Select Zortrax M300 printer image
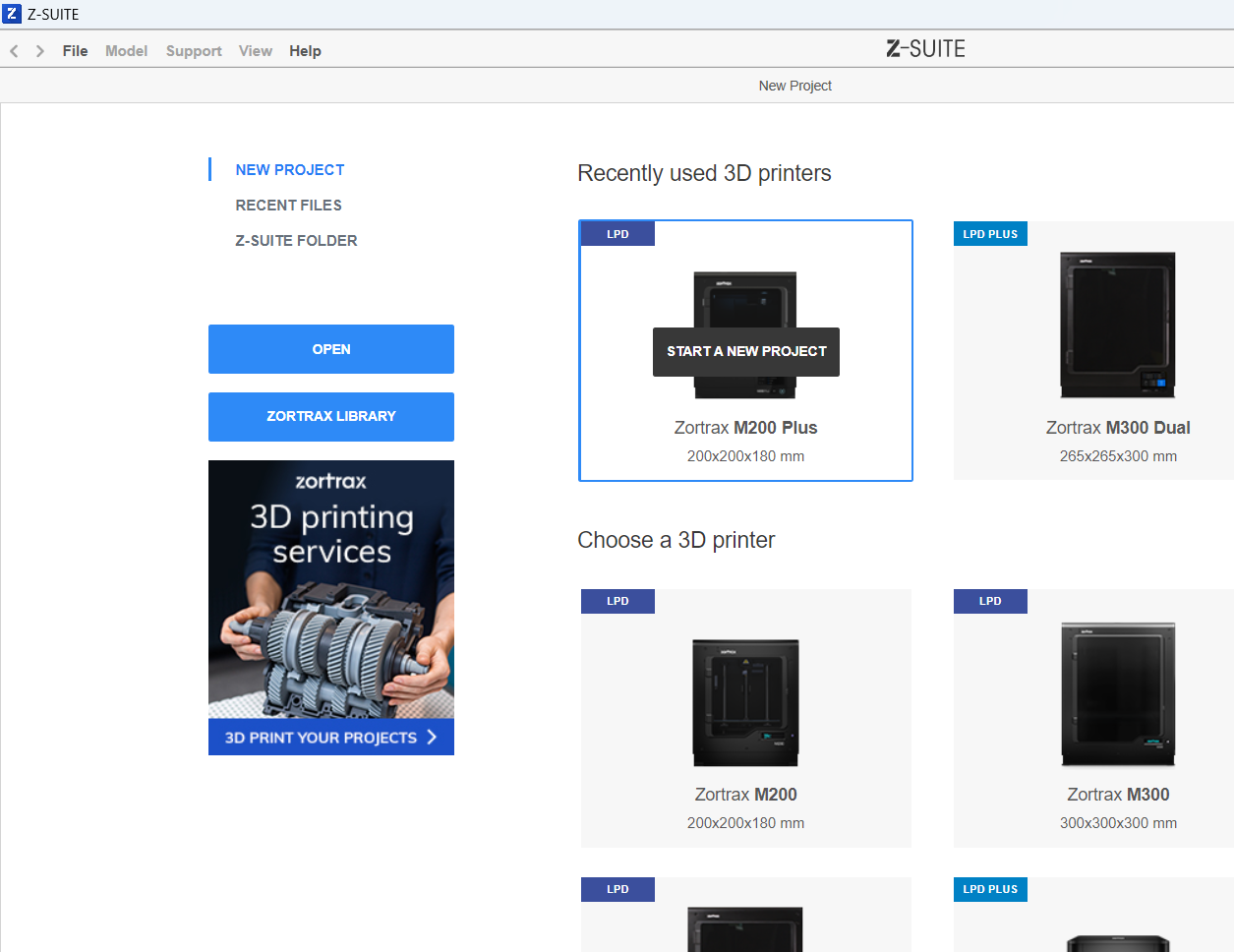 pos(1118,694)
